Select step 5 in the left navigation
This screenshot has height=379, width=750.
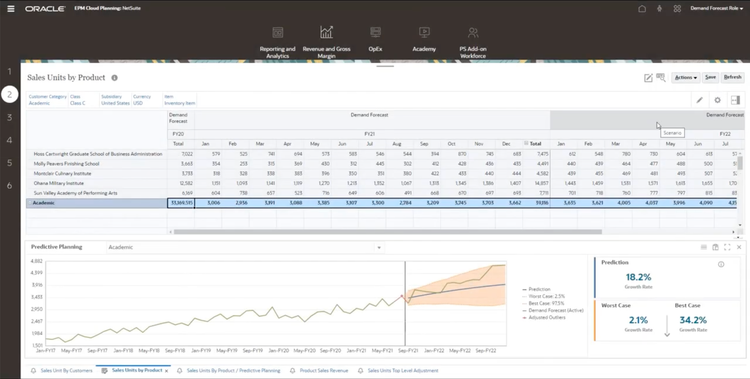9,163
